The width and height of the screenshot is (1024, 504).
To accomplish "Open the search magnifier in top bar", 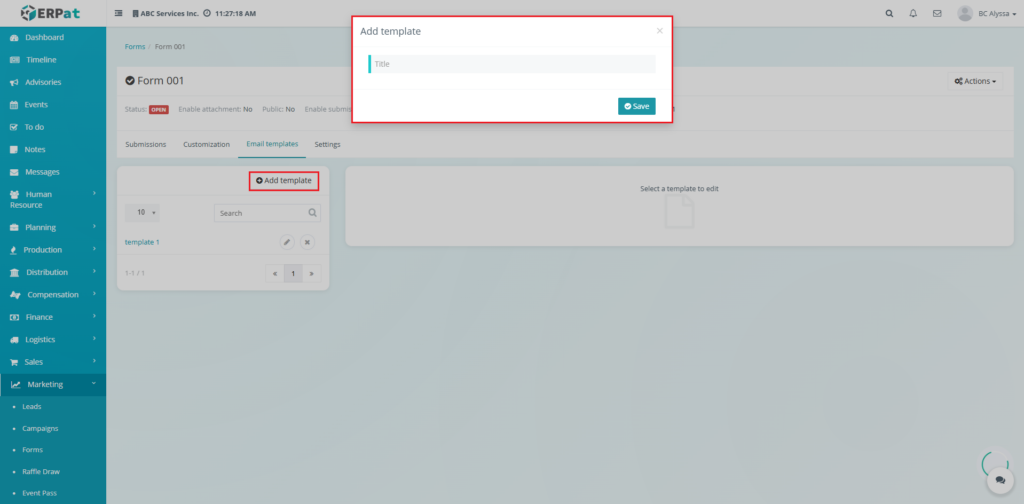I will click(x=889, y=13).
